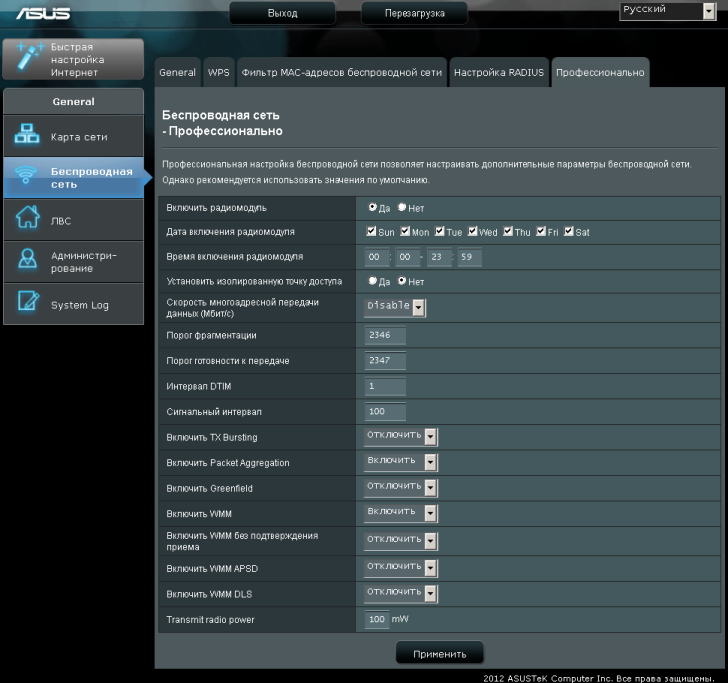Select 'Да' for isolated access point
The image size is (728, 683).
pos(372,282)
